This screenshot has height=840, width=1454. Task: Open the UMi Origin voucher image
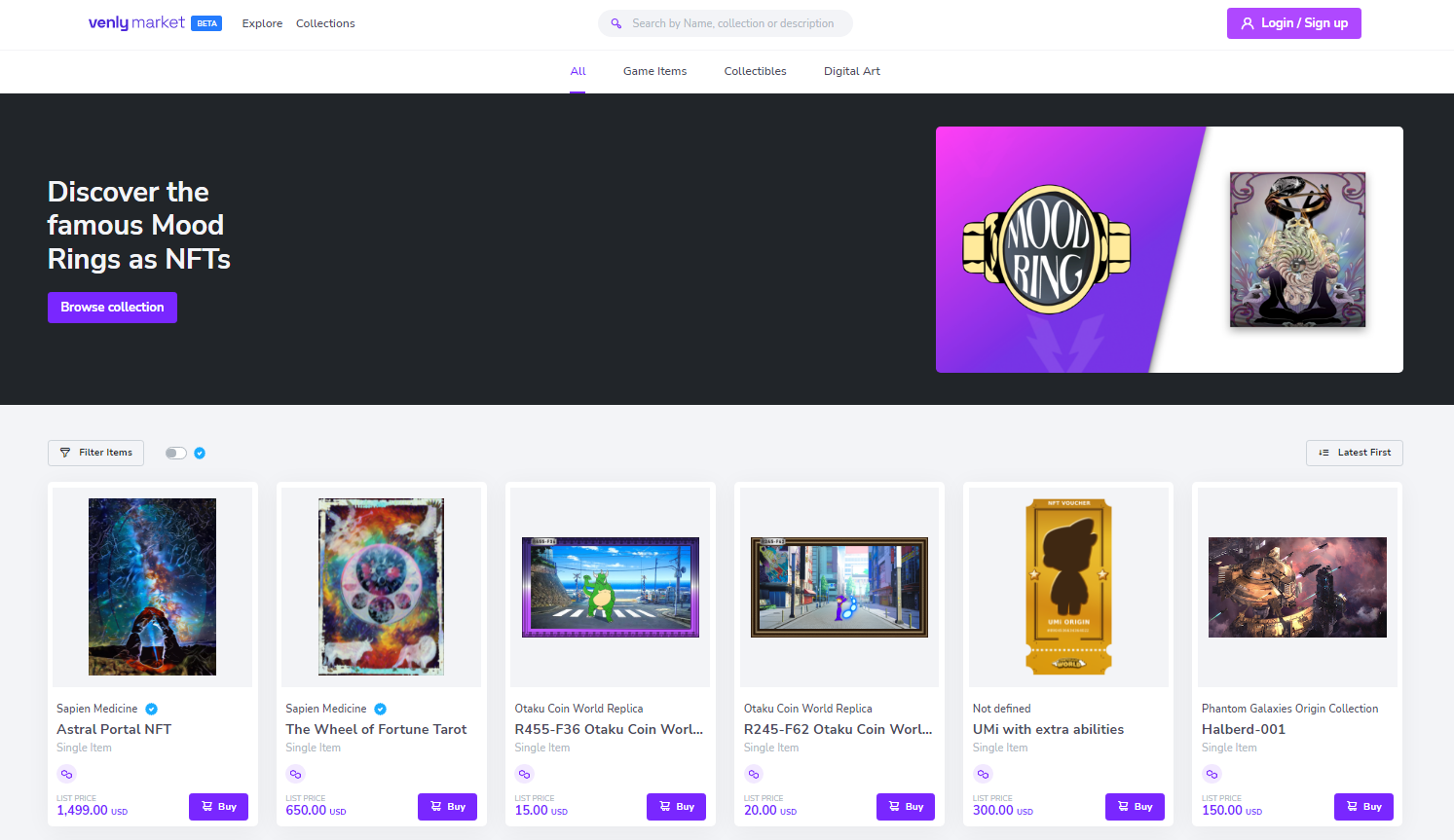point(1068,587)
